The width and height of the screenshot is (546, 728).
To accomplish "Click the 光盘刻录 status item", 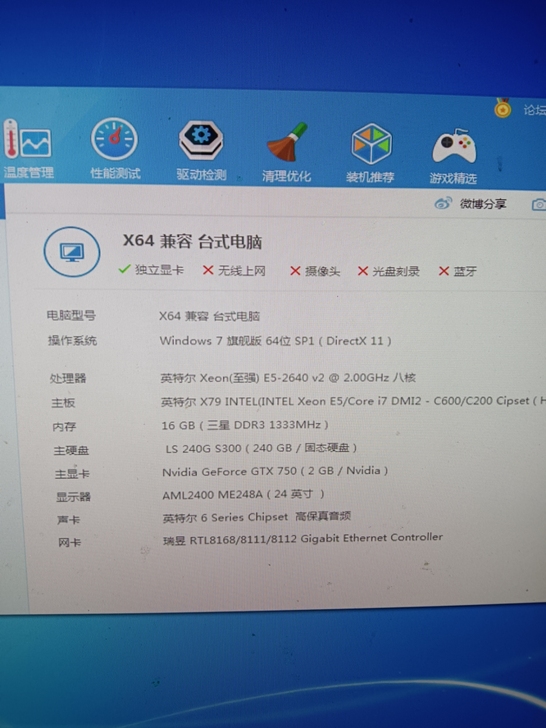I will pos(389,272).
